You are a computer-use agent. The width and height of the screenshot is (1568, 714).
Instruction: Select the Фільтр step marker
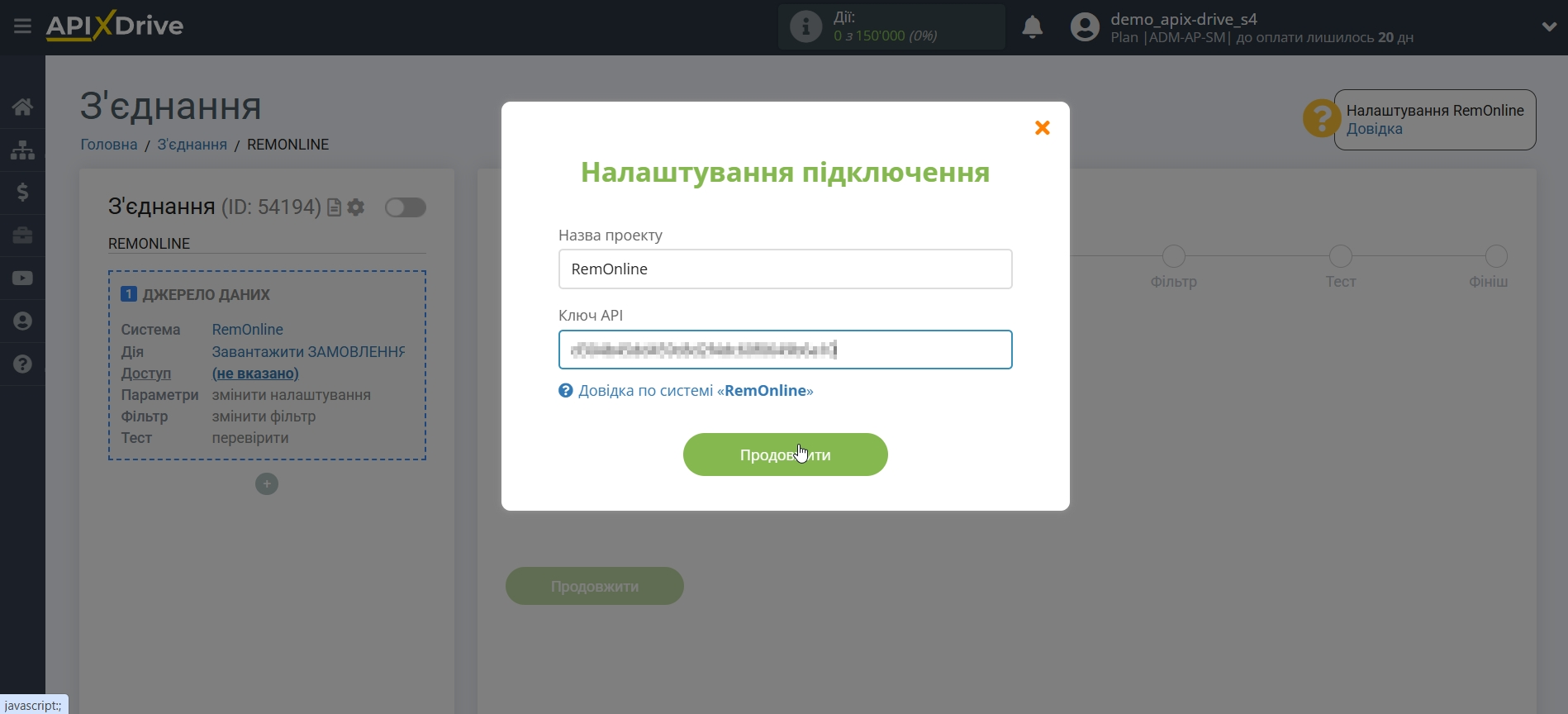point(1173,256)
